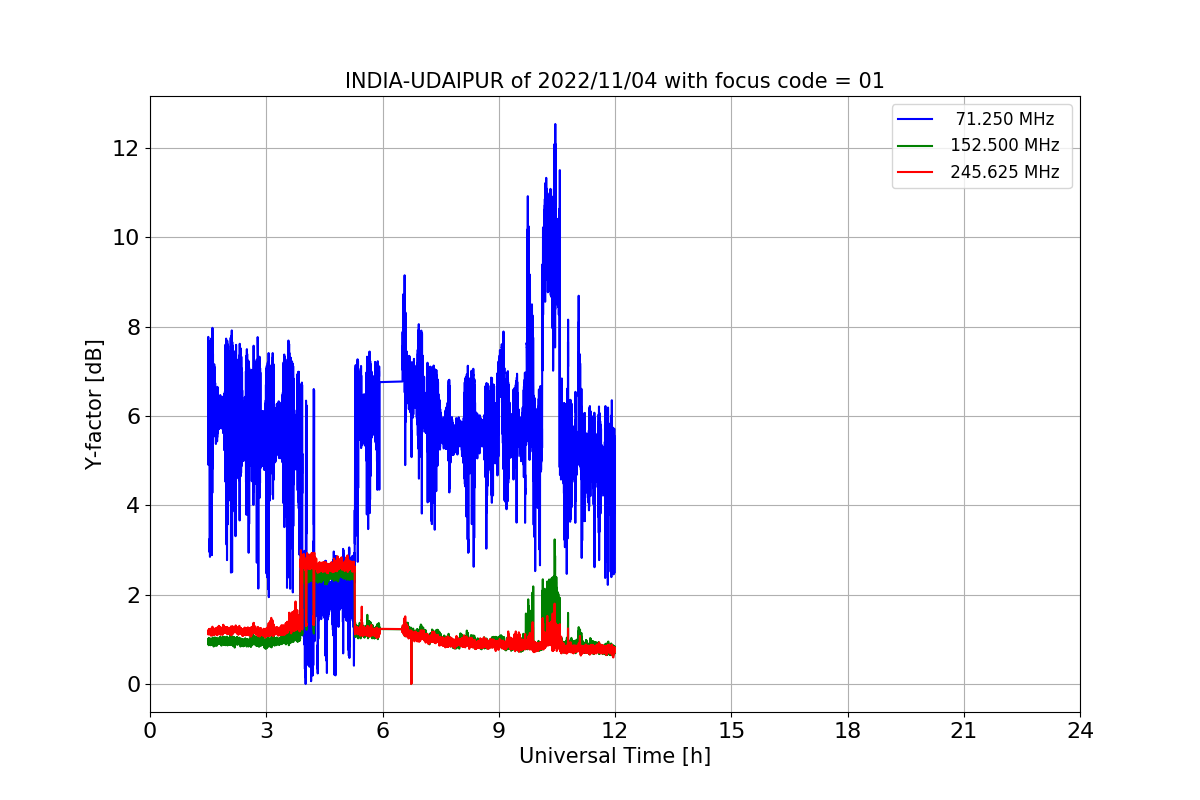The width and height of the screenshot is (1200, 800).
Task: Select the 245.625 MHz legend label
Action: pos(1005,172)
